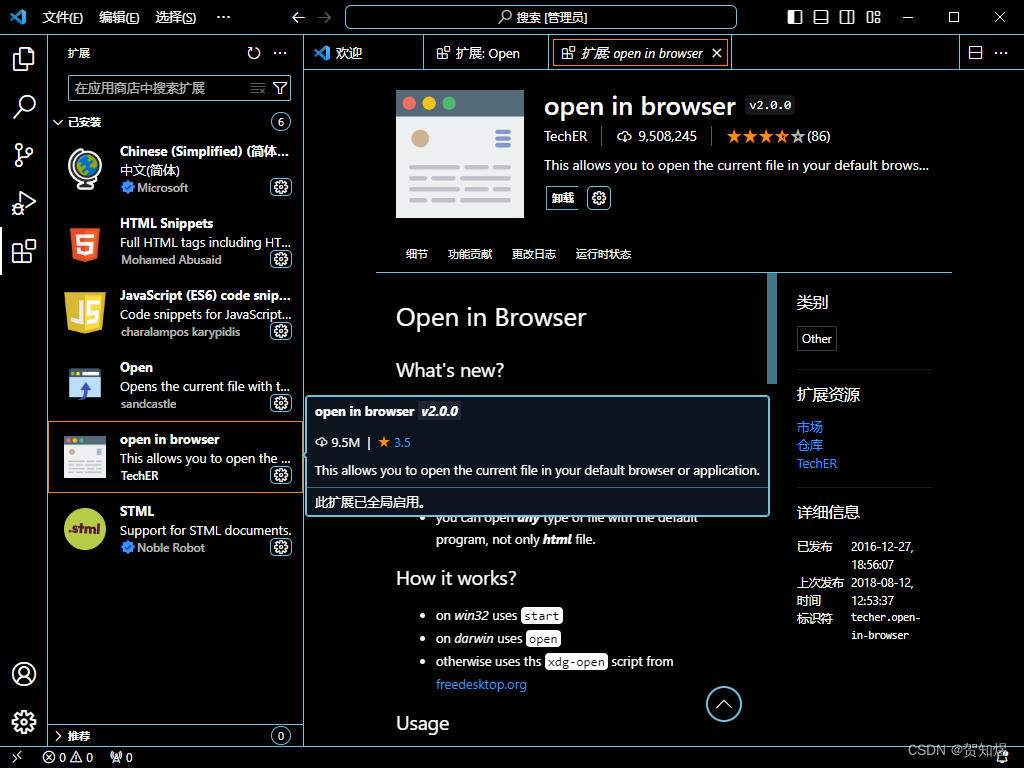Click the 卸载 uninstall button
This screenshot has width=1024, height=768.
point(562,198)
